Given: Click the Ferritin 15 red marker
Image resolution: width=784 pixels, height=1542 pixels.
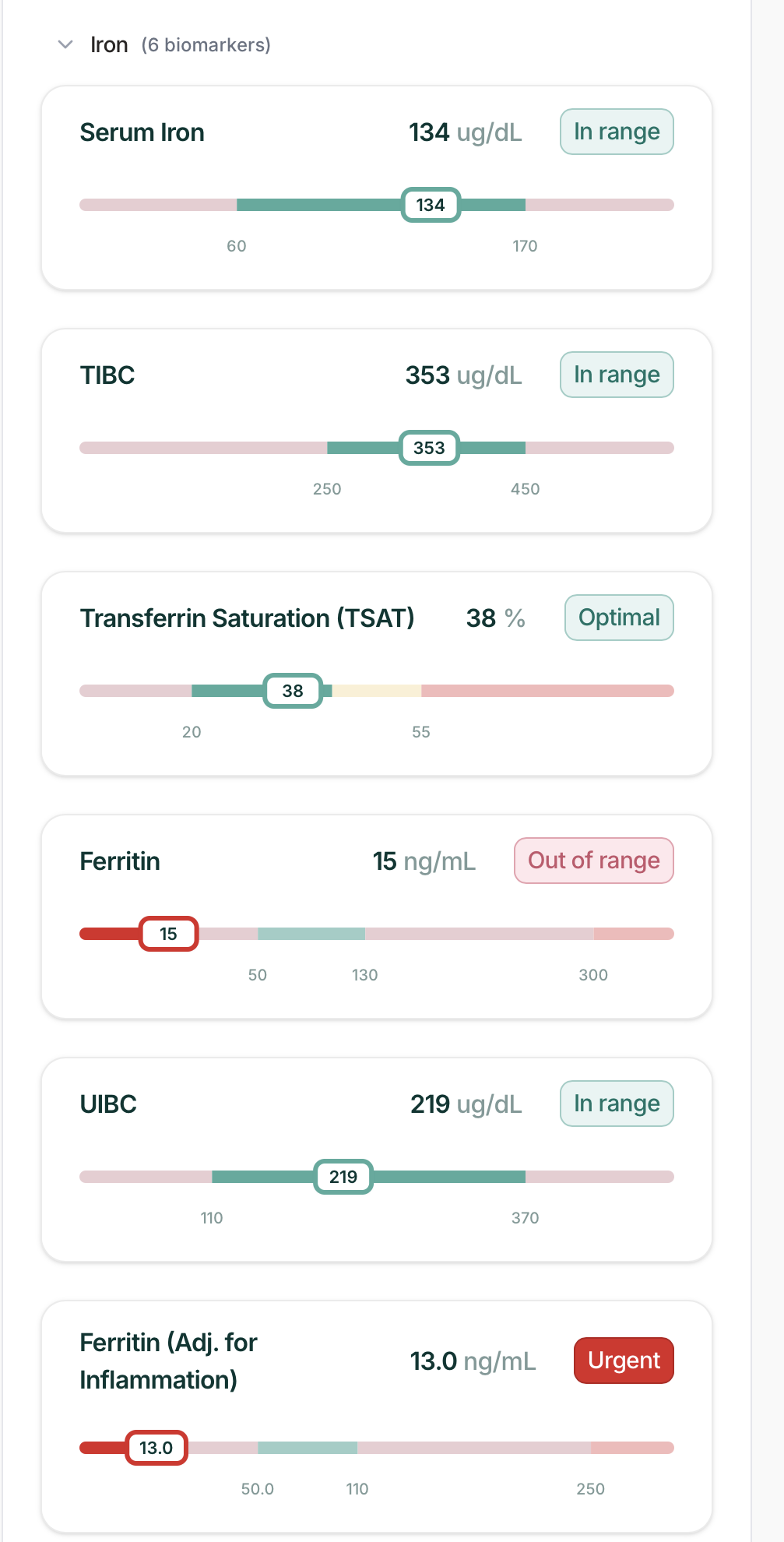Looking at the screenshot, I should (169, 934).
